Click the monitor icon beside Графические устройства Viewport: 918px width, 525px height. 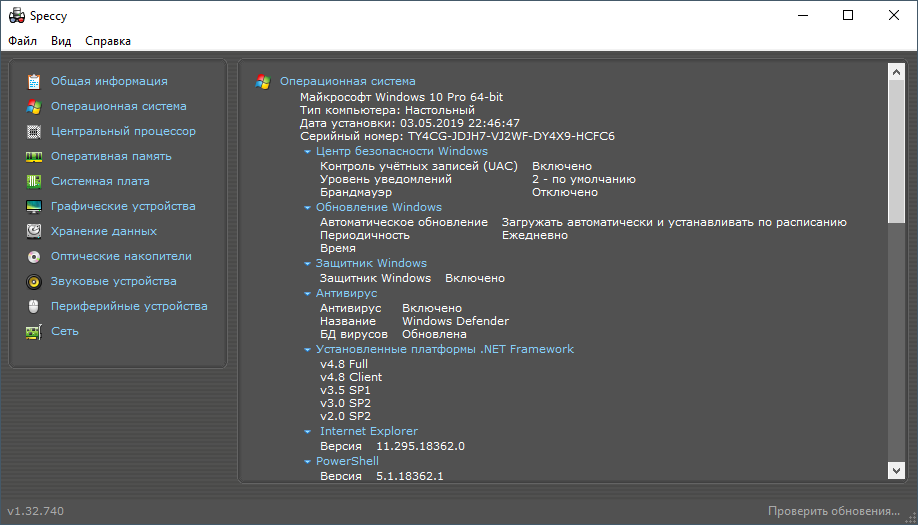click(34, 207)
